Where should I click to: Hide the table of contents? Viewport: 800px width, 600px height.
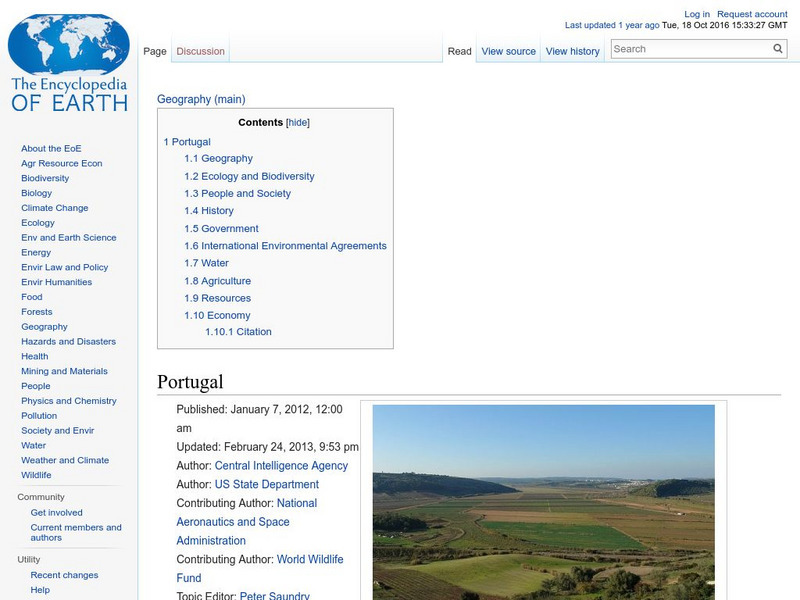point(297,122)
